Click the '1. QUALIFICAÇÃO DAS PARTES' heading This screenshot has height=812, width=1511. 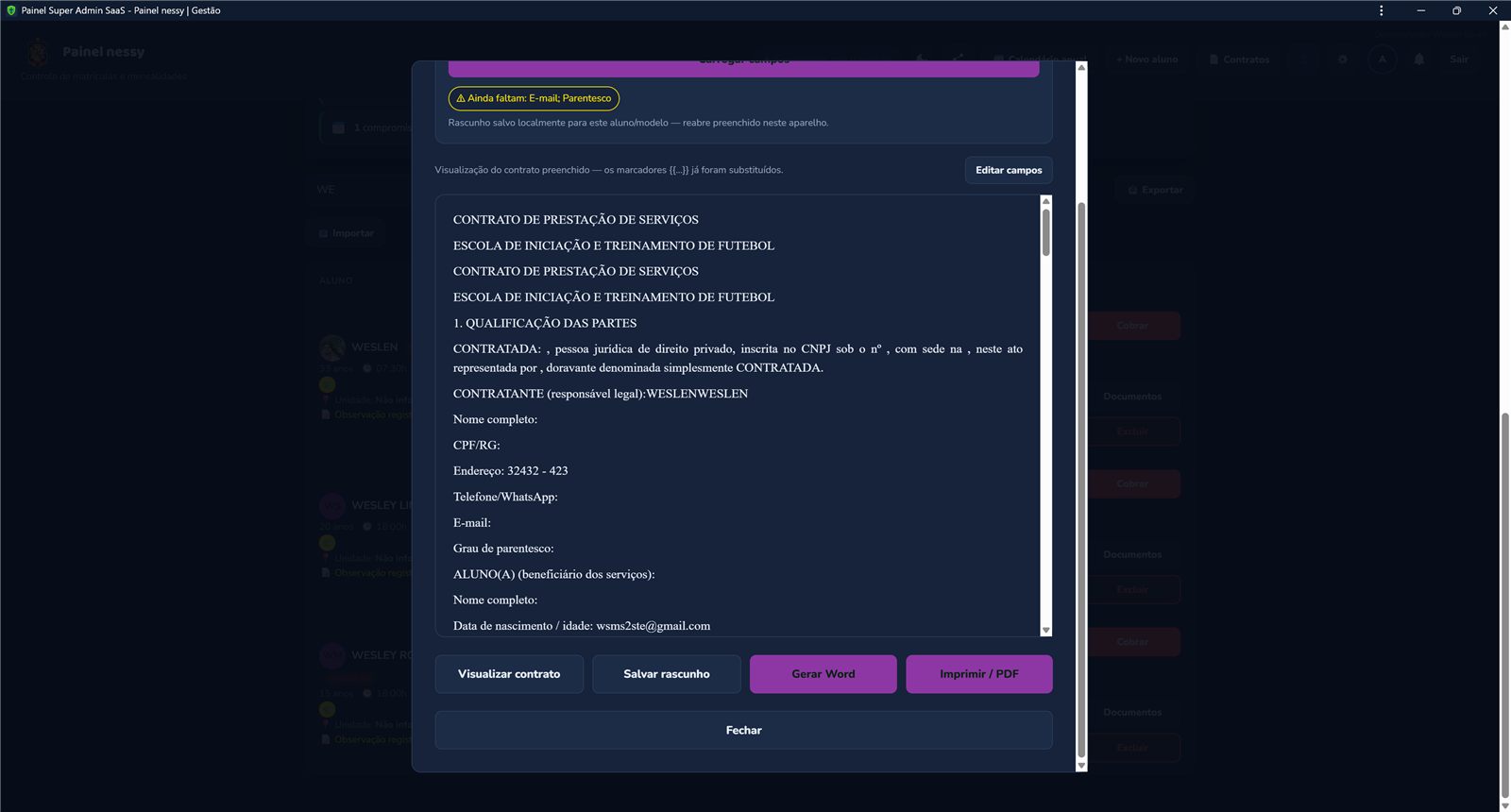click(x=545, y=323)
